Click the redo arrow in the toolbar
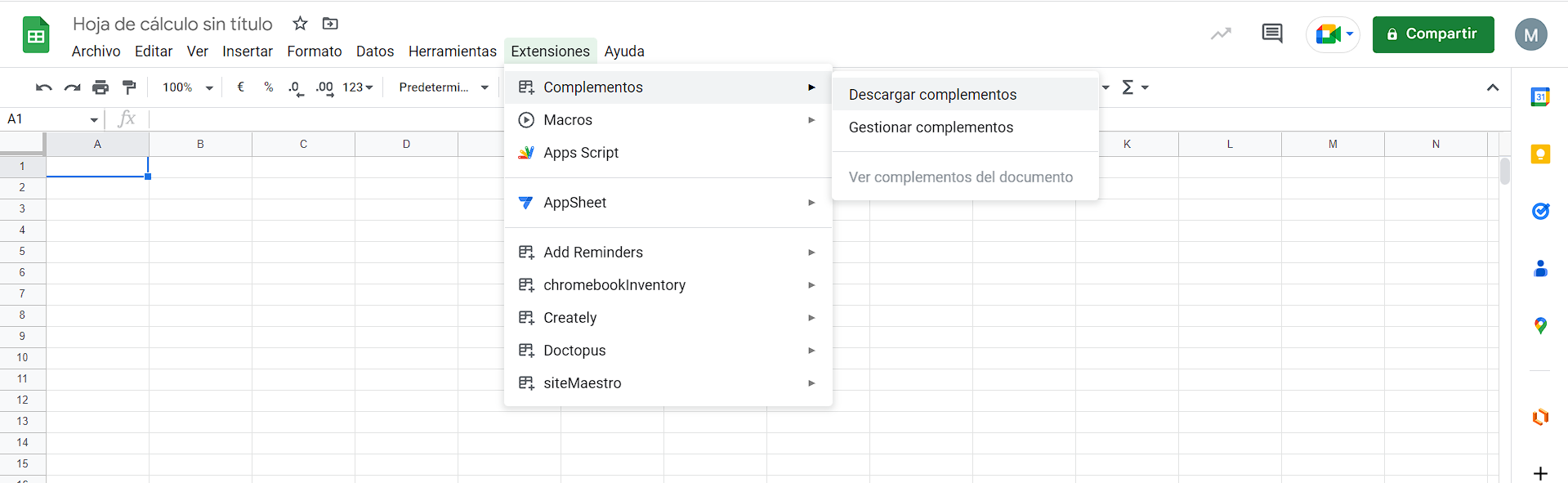The width and height of the screenshot is (1568, 483). pos(73,87)
